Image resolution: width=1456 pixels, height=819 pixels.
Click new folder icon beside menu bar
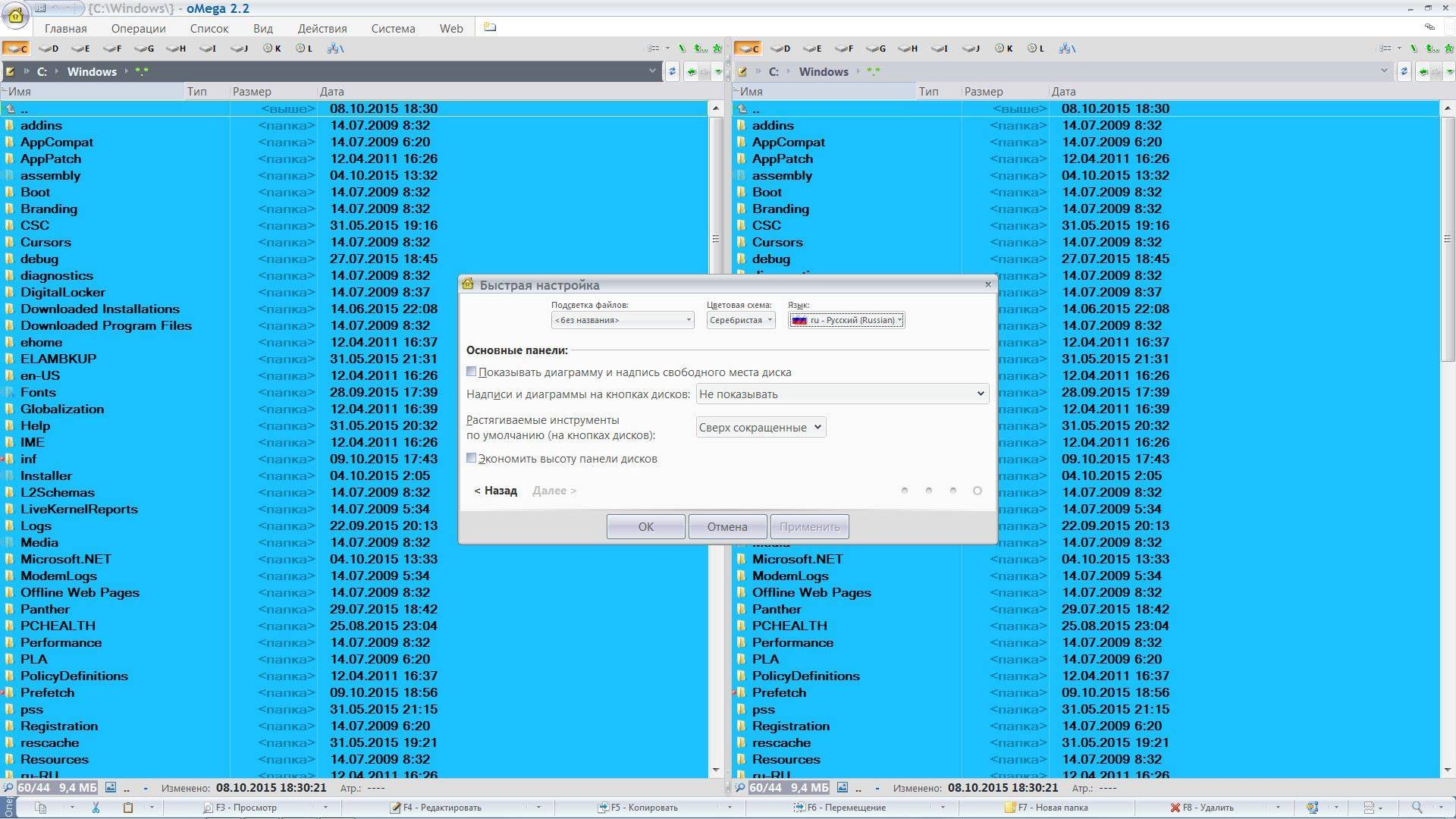tap(490, 28)
